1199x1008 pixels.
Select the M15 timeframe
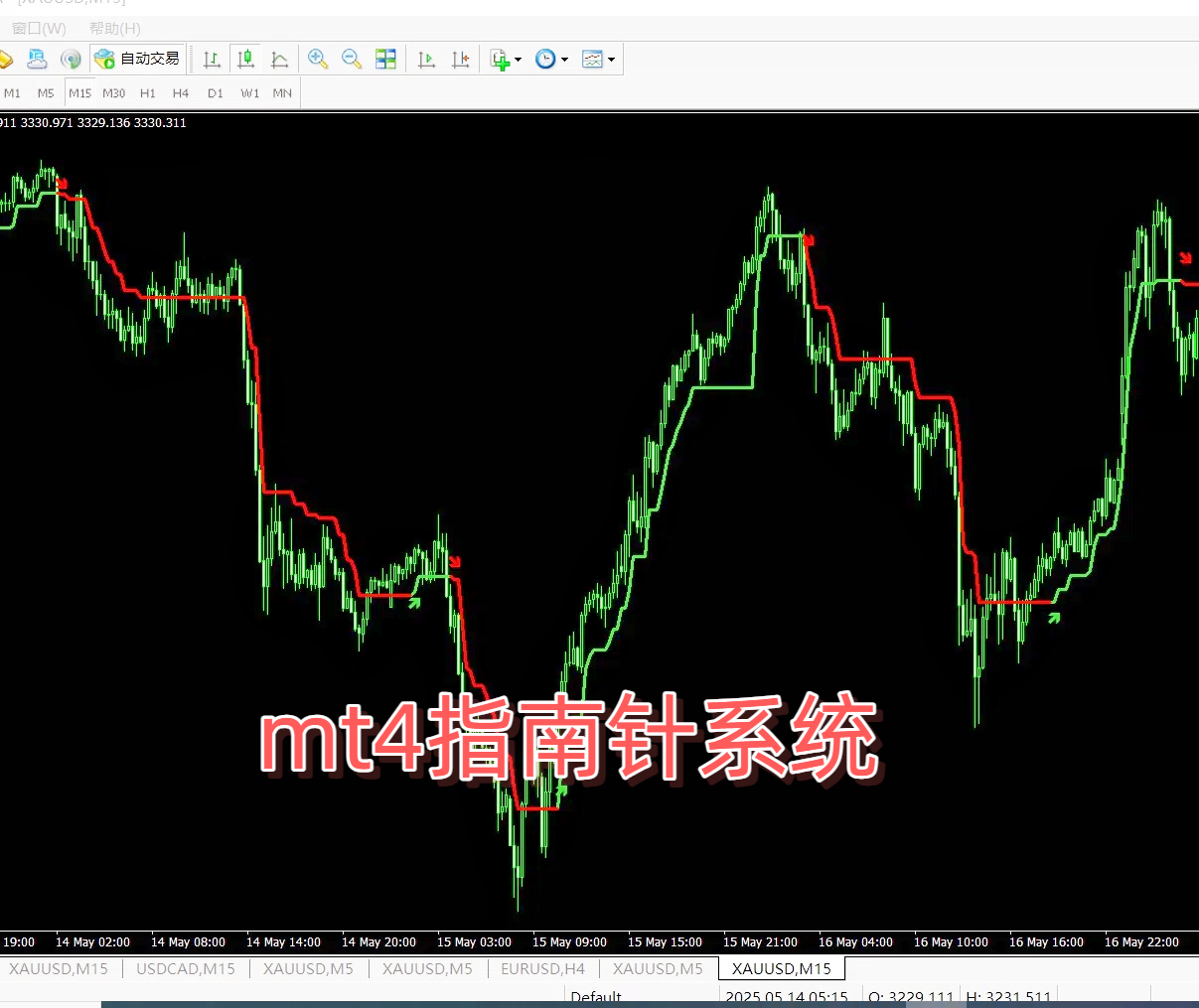coord(79,92)
